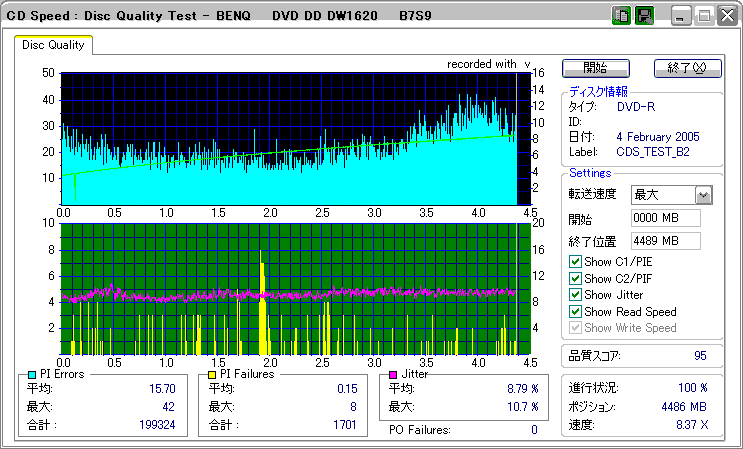Click the cyan PI Errors legend square
This screenshot has height=449, width=743.
coord(32,374)
